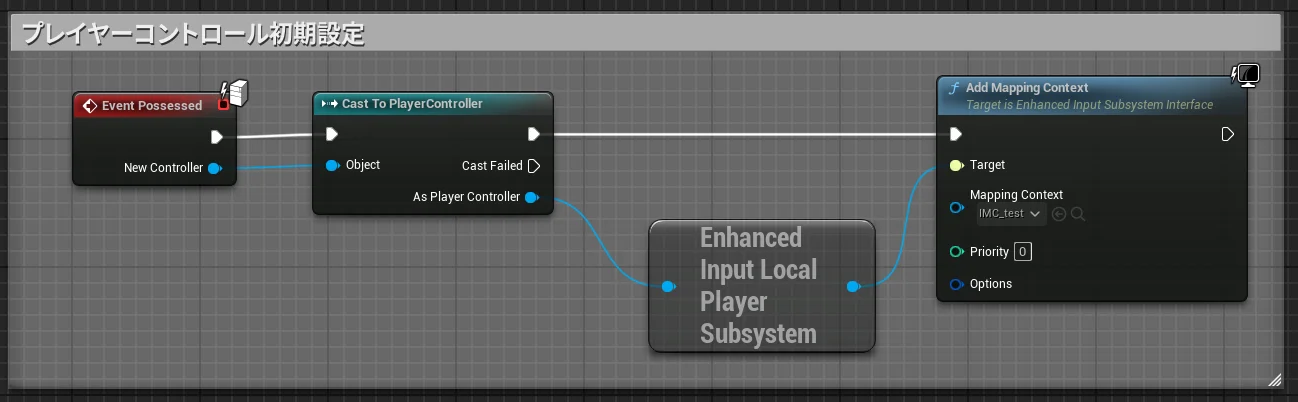The height and width of the screenshot is (402, 1298).
Task: Click the New Controller output pin
Action: coord(214,168)
